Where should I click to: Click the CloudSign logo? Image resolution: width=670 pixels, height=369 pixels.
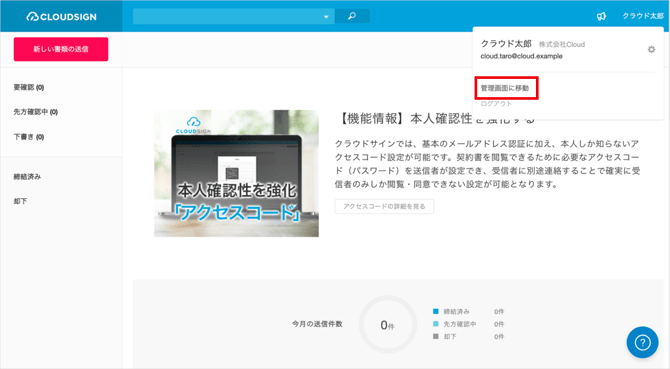pos(62,17)
